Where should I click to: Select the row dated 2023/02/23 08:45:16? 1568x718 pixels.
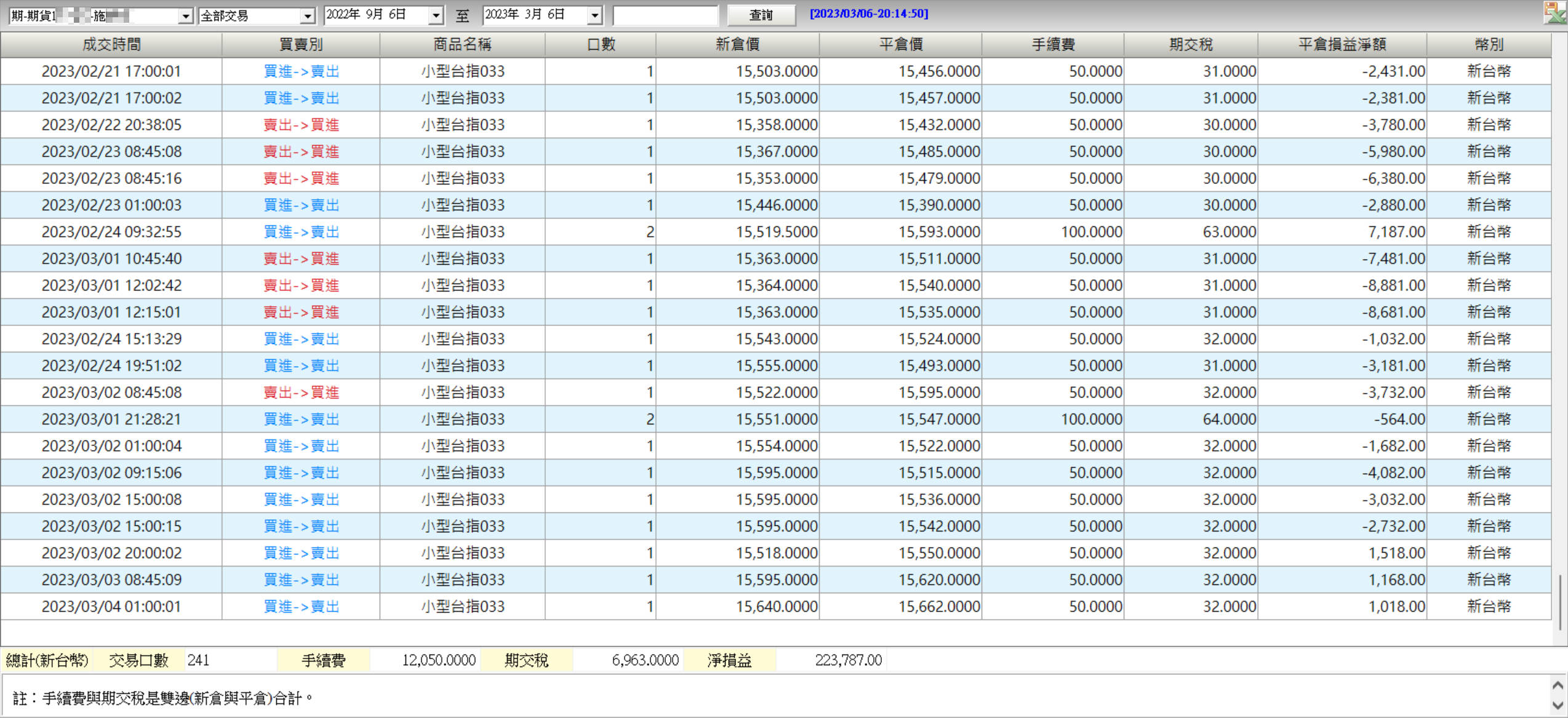pos(775,178)
